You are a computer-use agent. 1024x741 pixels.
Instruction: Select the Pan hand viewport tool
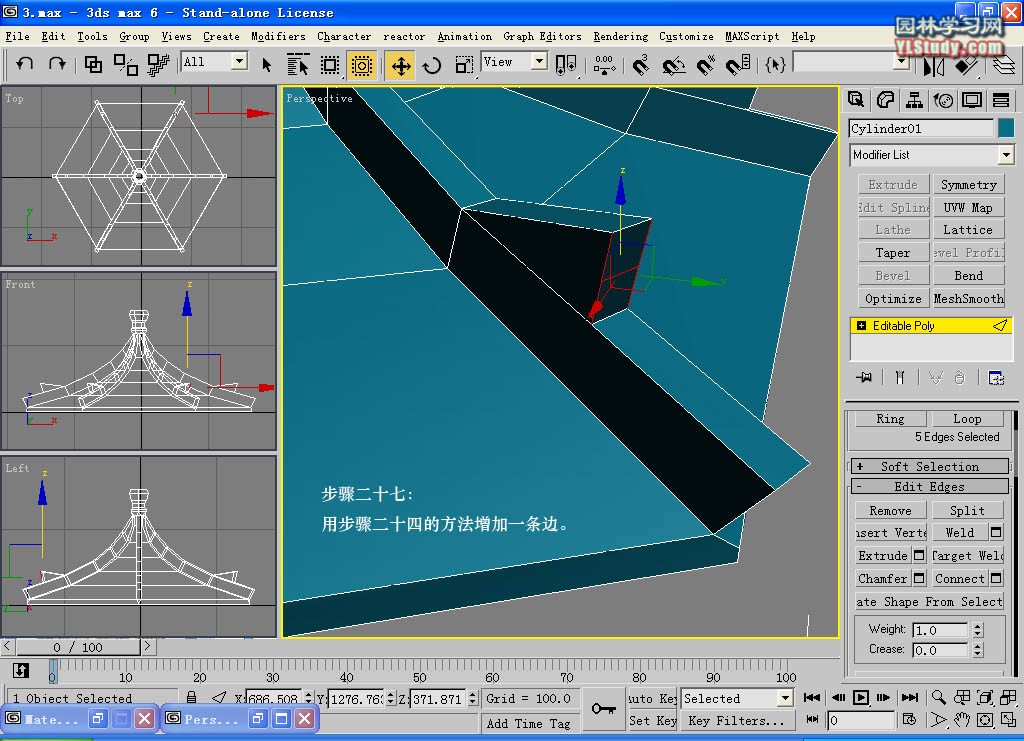point(961,720)
